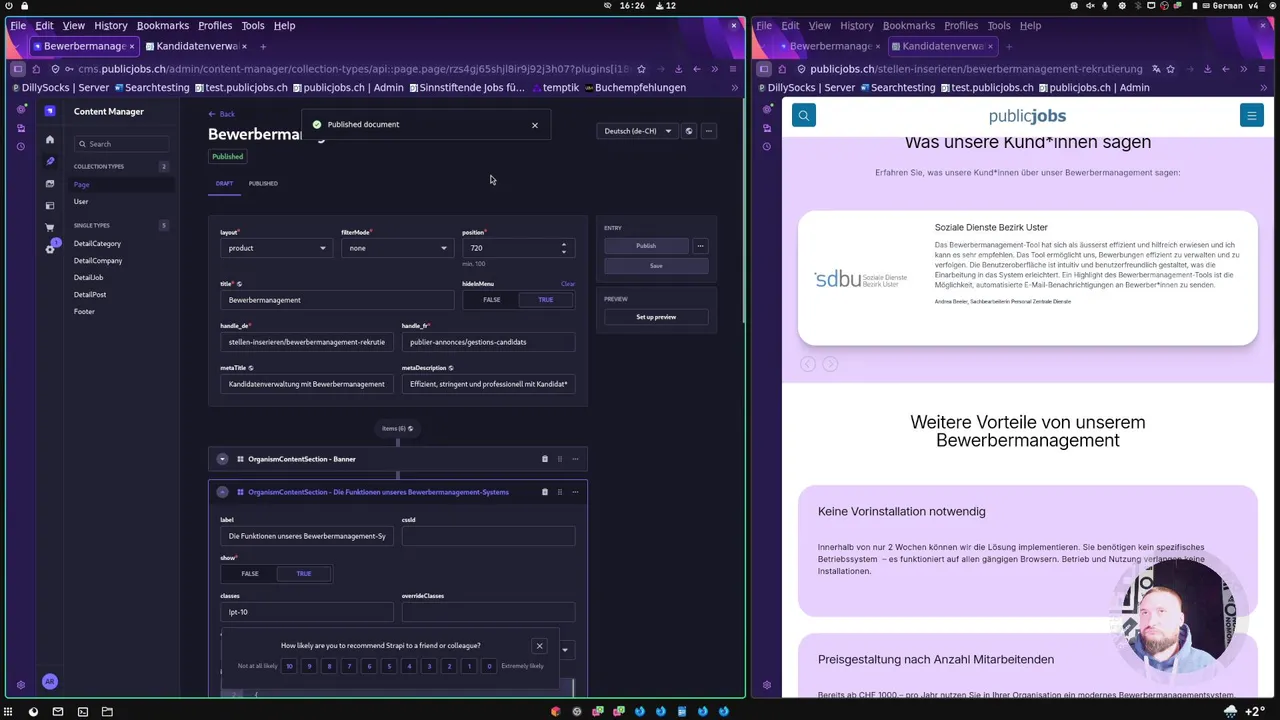Switch to the PUBLISHED tab

(x=263, y=184)
